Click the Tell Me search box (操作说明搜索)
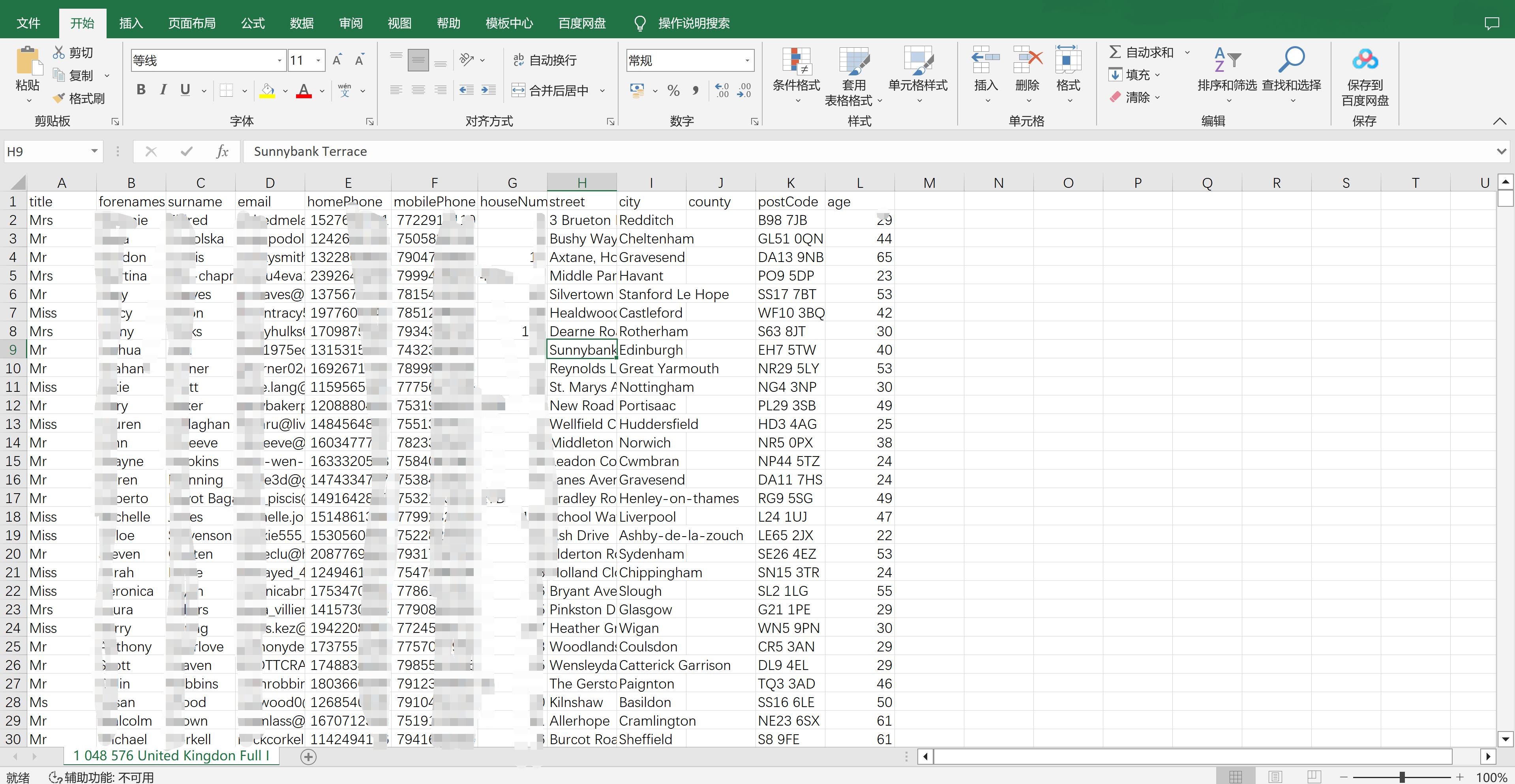The width and height of the screenshot is (1515, 784). 694,23
